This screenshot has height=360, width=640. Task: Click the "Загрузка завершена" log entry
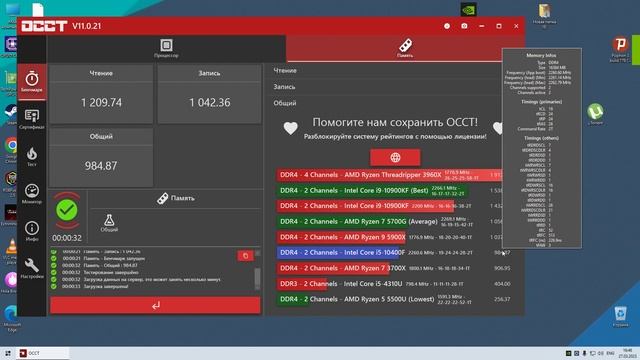click(x=106, y=287)
